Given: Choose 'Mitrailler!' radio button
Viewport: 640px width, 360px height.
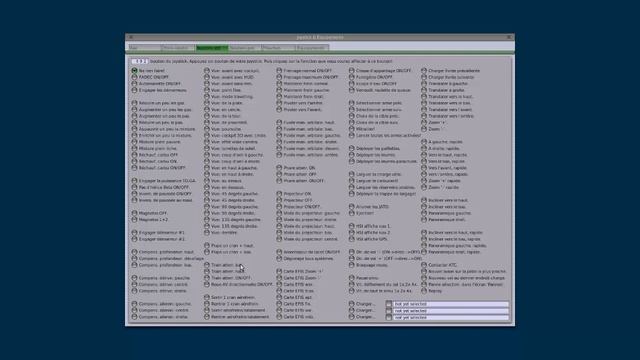Looking at the screenshot, I should [351, 129].
